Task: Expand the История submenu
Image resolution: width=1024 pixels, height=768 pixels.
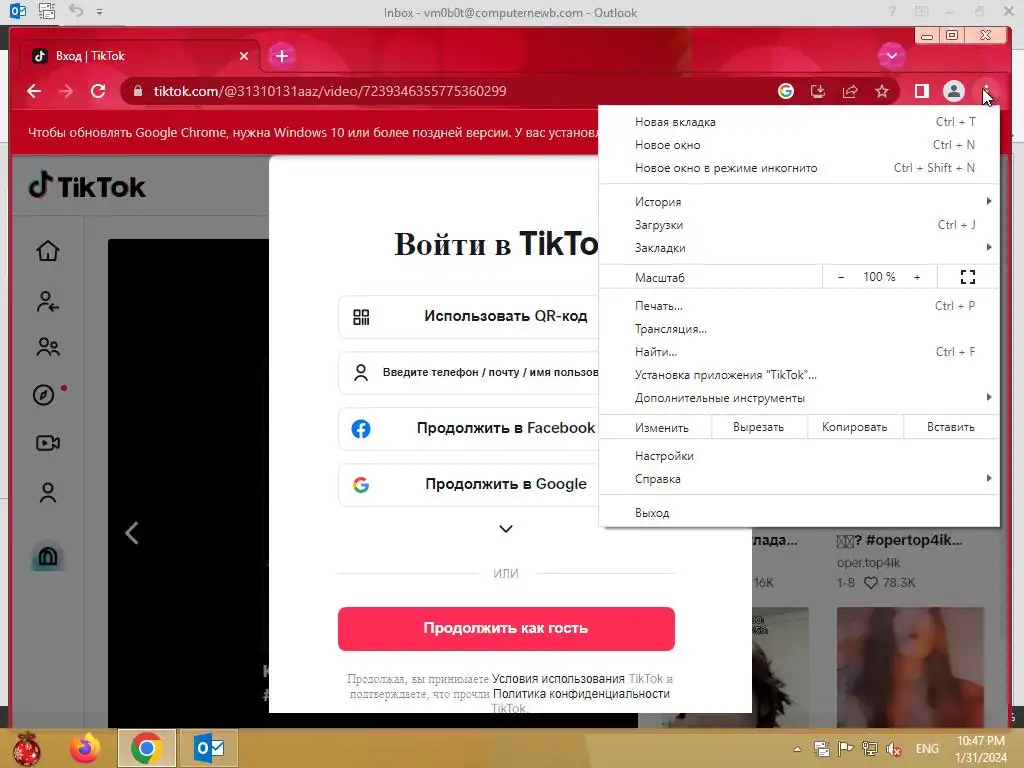Action: [799, 202]
